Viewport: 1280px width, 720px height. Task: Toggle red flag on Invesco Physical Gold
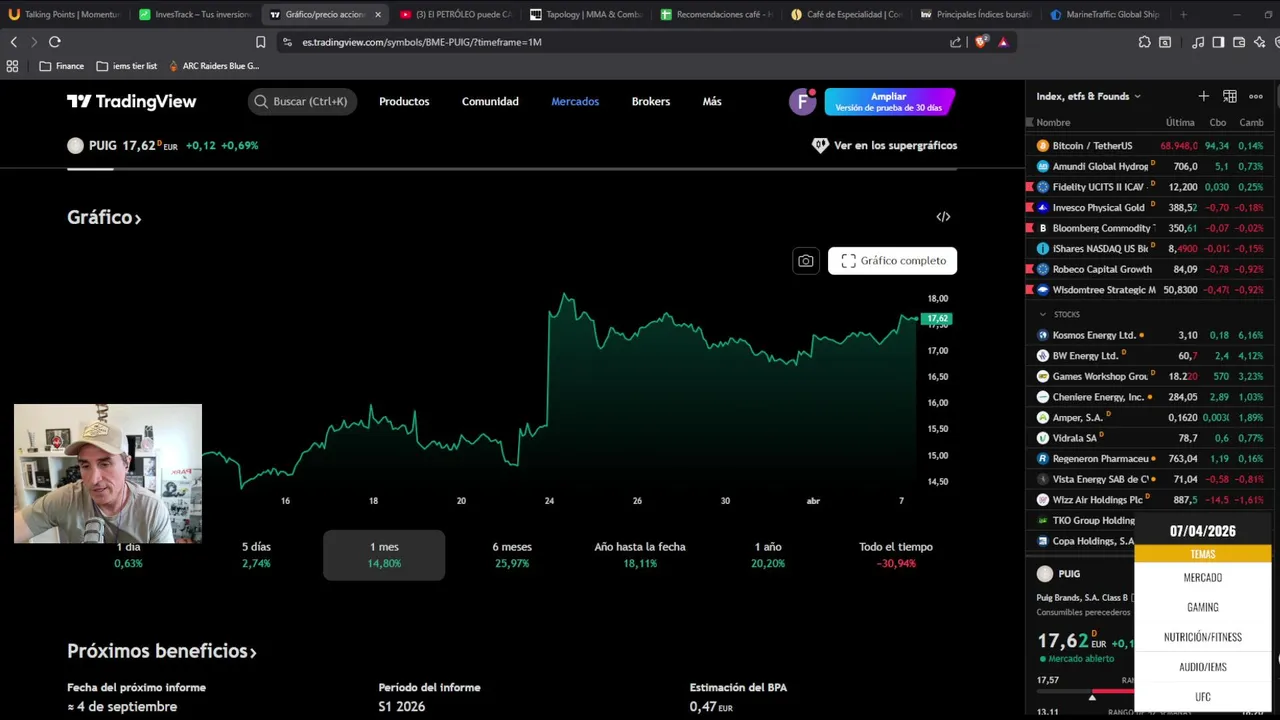[x=1030, y=208]
